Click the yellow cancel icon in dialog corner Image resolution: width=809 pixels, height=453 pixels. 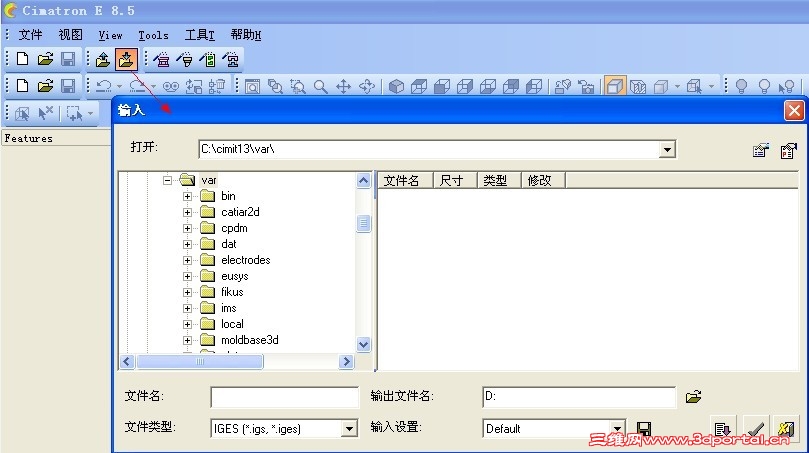786,428
